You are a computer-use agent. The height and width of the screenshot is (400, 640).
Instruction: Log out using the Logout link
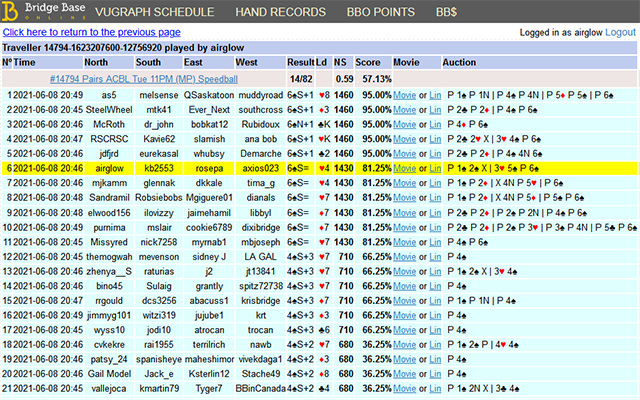click(x=620, y=32)
